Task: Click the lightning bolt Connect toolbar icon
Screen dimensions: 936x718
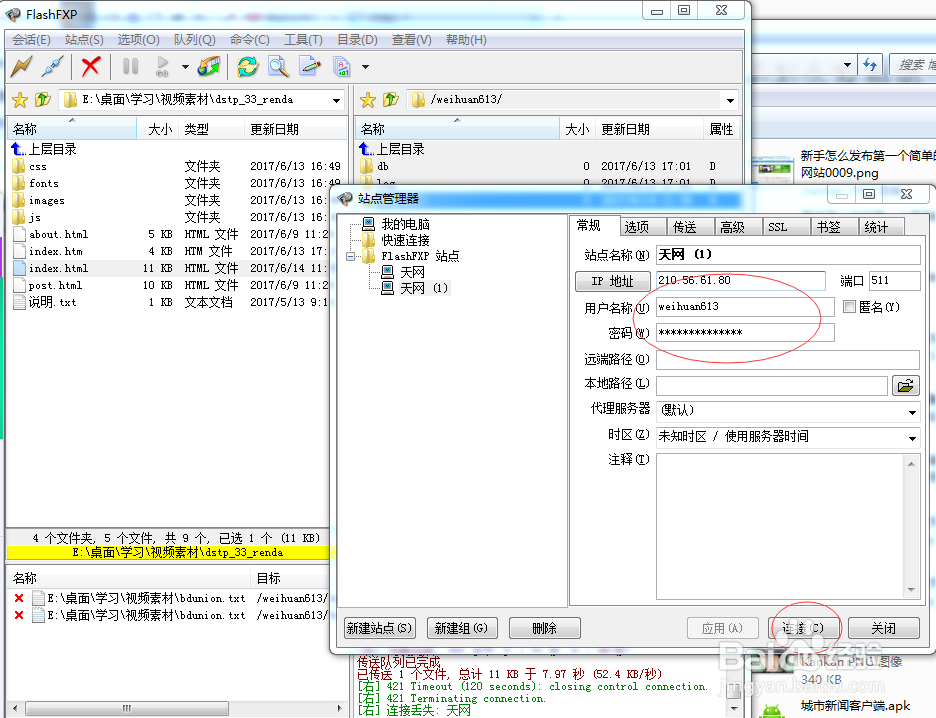Action: 22,66
